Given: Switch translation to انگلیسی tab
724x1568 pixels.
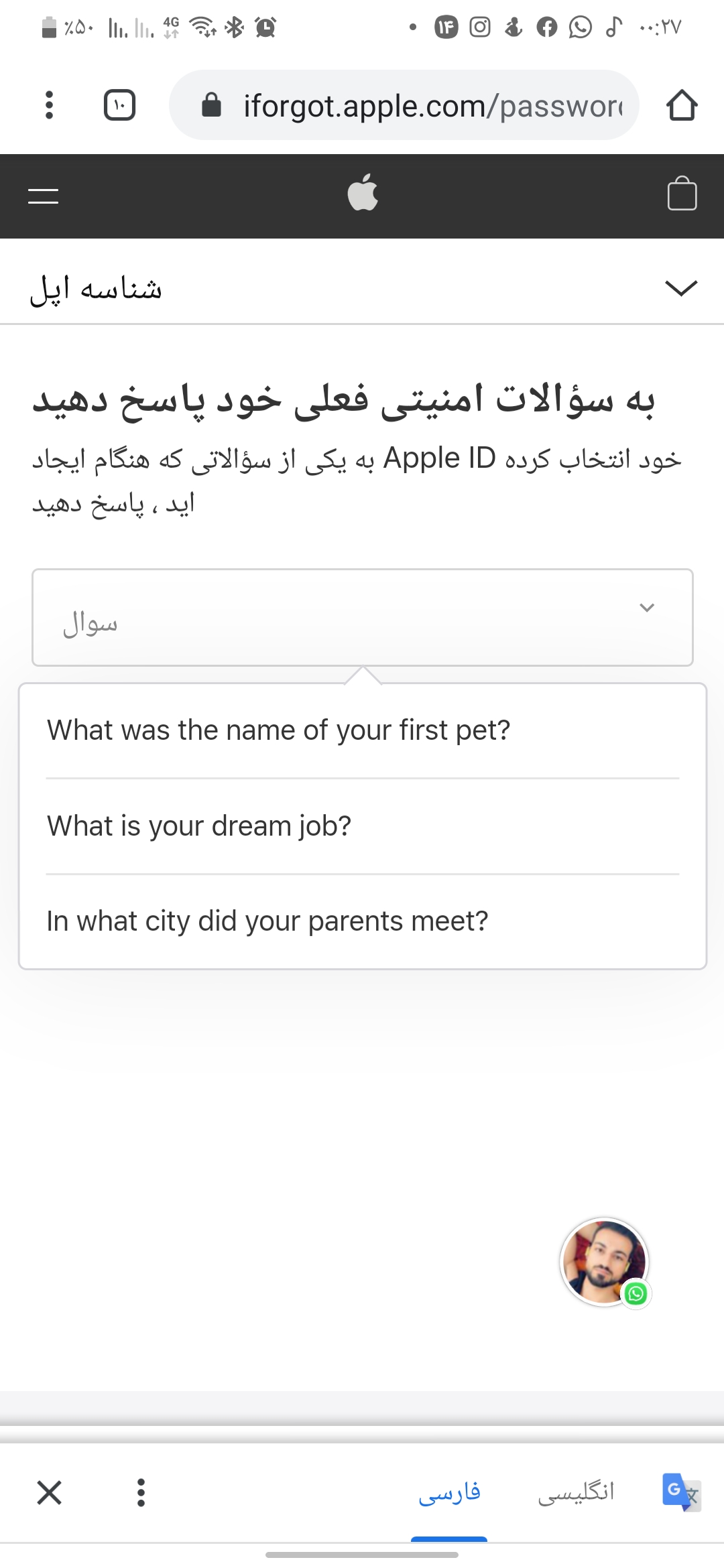Looking at the screenshot, I should point(577,1492).
